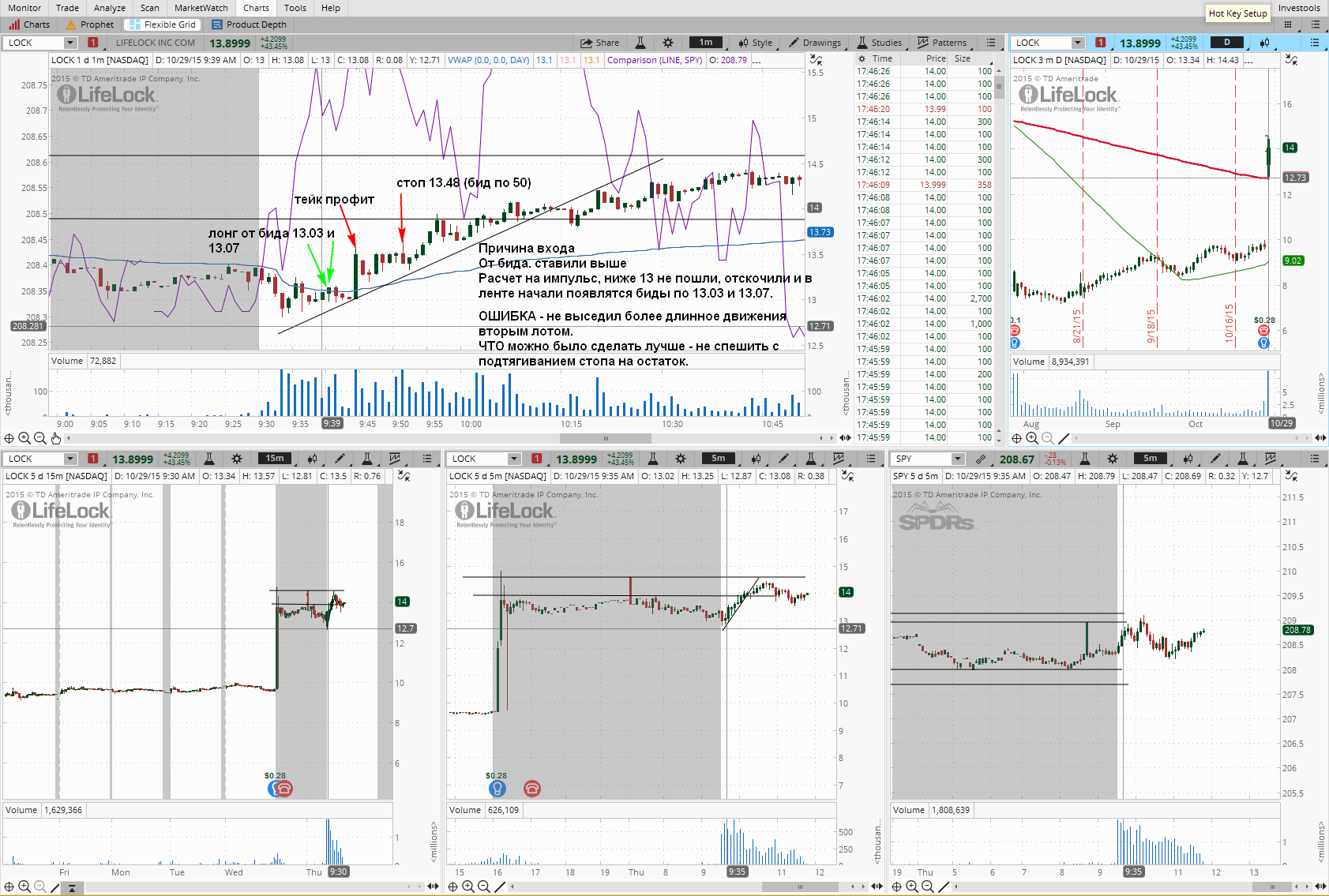Open daily chart's list menu icon
The image size is (1329, 896).
coord(1315,43)
